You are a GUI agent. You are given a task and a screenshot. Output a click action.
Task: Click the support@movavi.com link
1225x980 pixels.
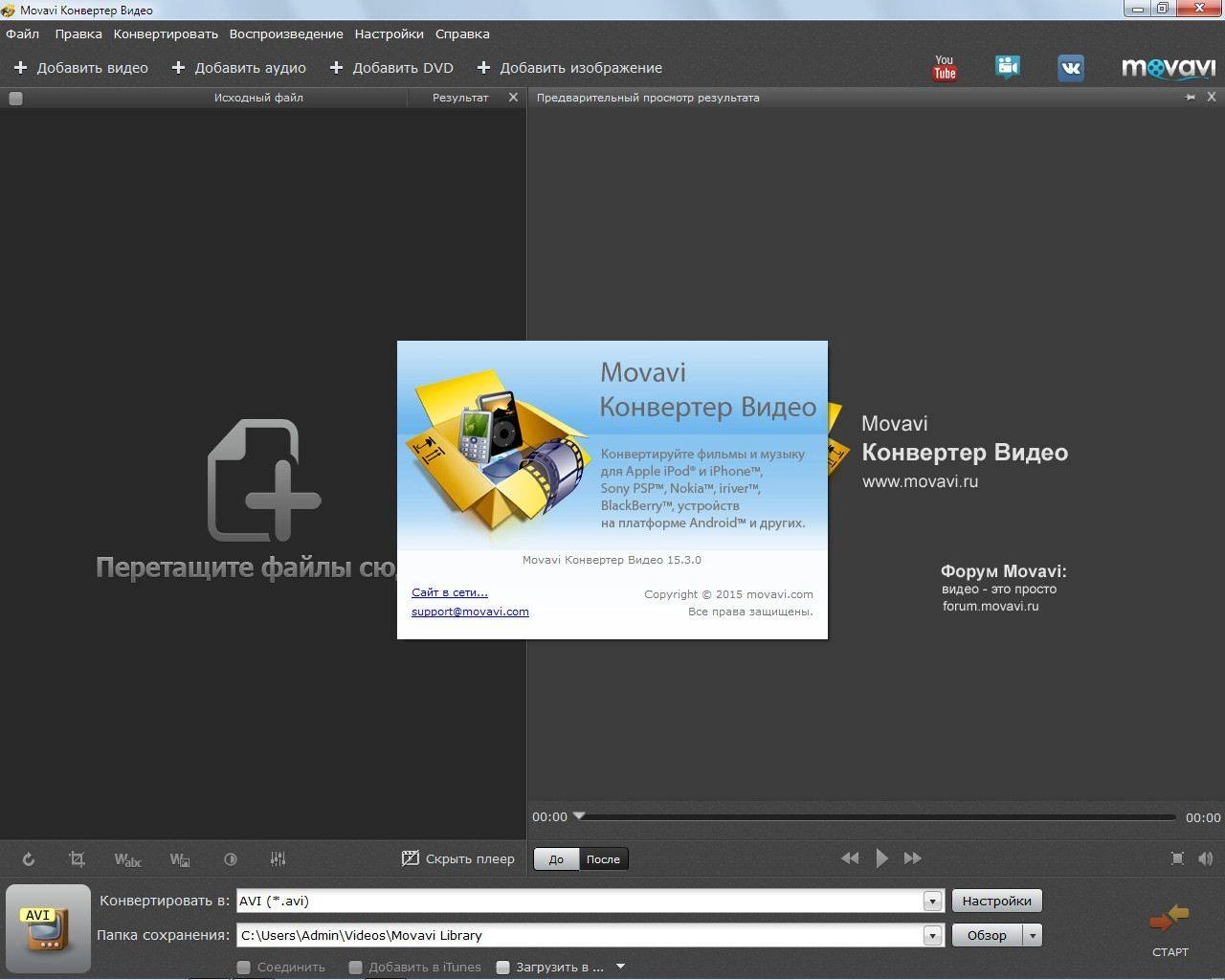[x=470, y=612]
